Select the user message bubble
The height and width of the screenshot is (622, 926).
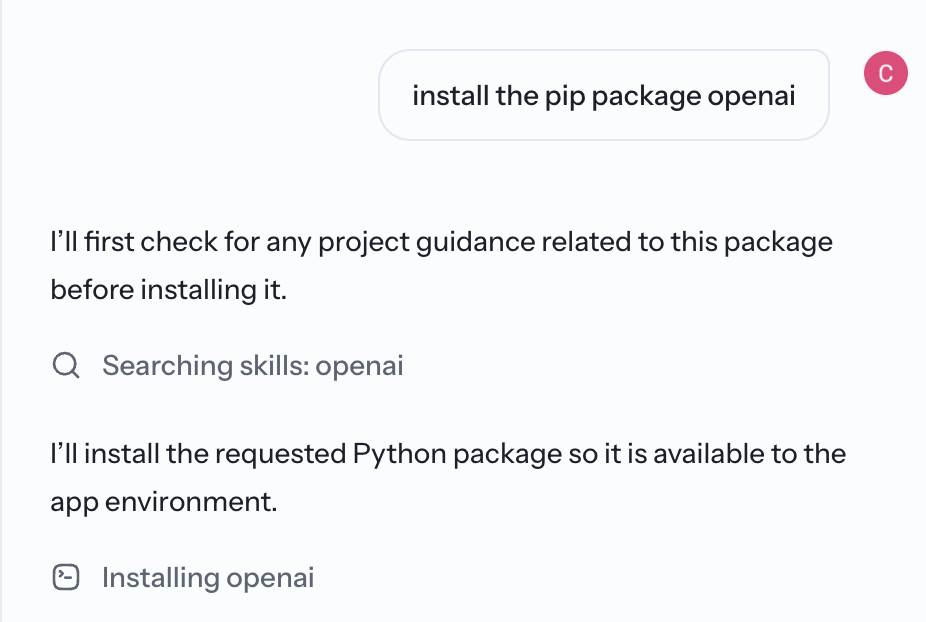click(604, 95)
